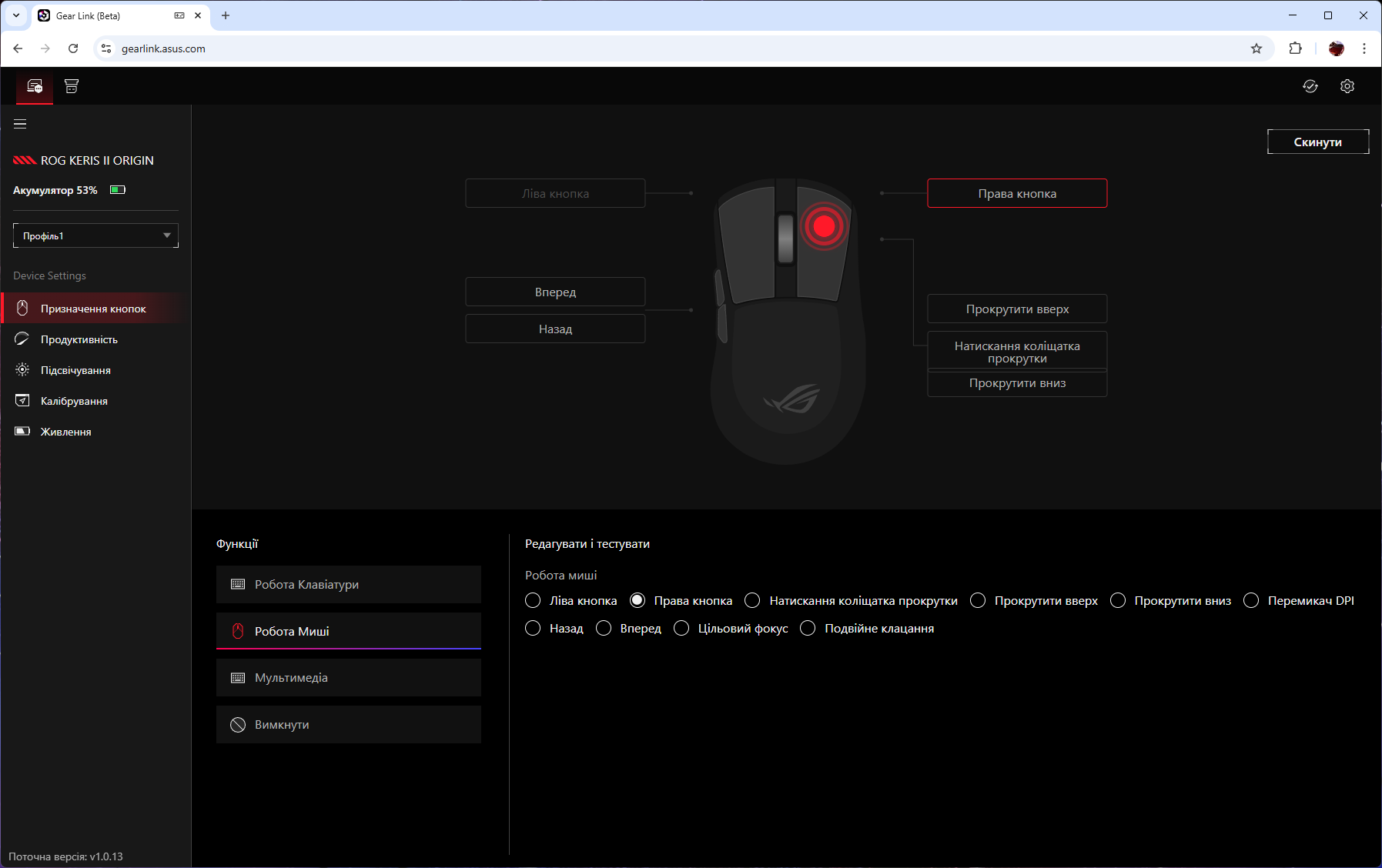Open the store icon in top bar

tap(72, 86)
